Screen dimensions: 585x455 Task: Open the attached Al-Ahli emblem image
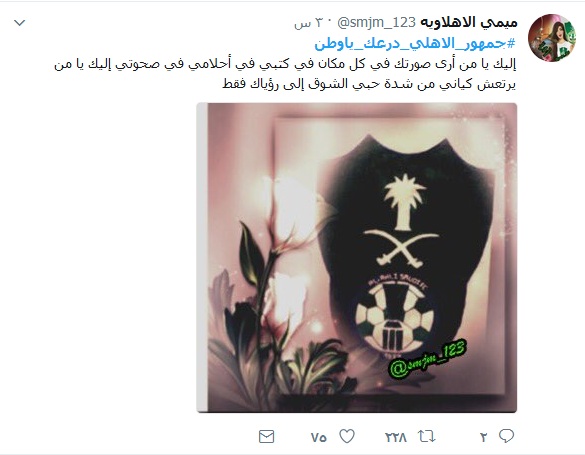tap(357, 258)
